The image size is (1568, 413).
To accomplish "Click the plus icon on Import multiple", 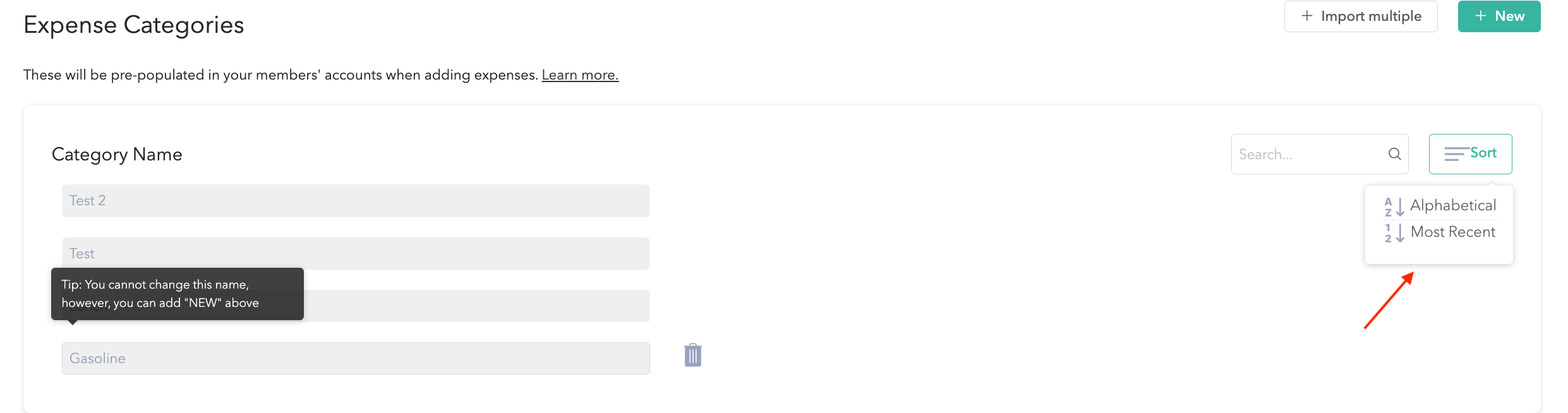I will pyautogui.click(x=1307, y=16).
